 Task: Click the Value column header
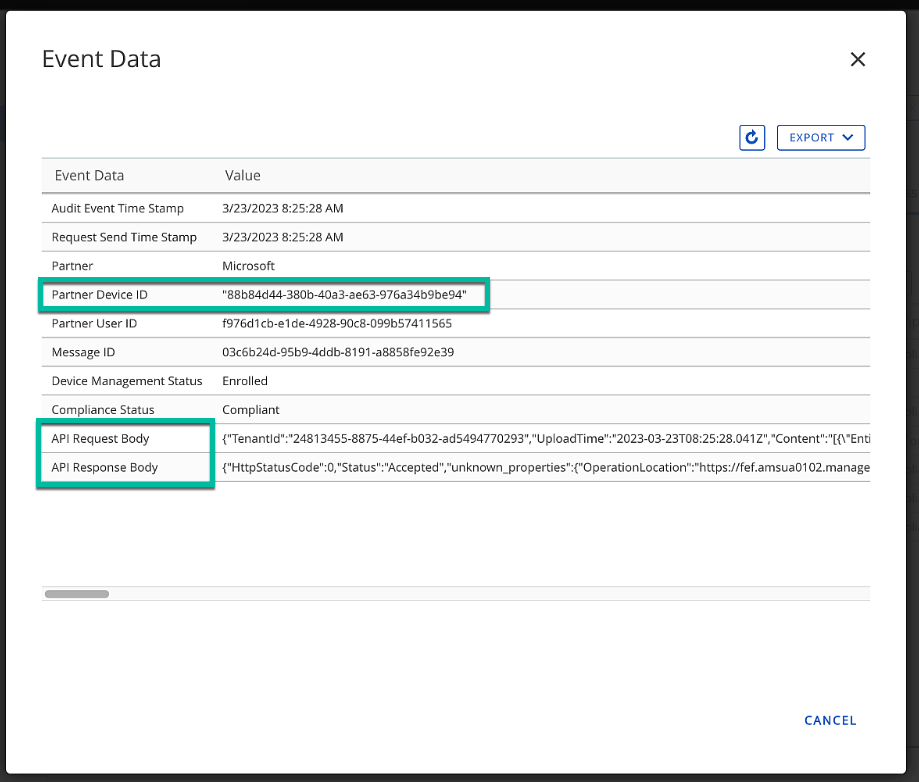pyautogui.click(x=243, y=176)
